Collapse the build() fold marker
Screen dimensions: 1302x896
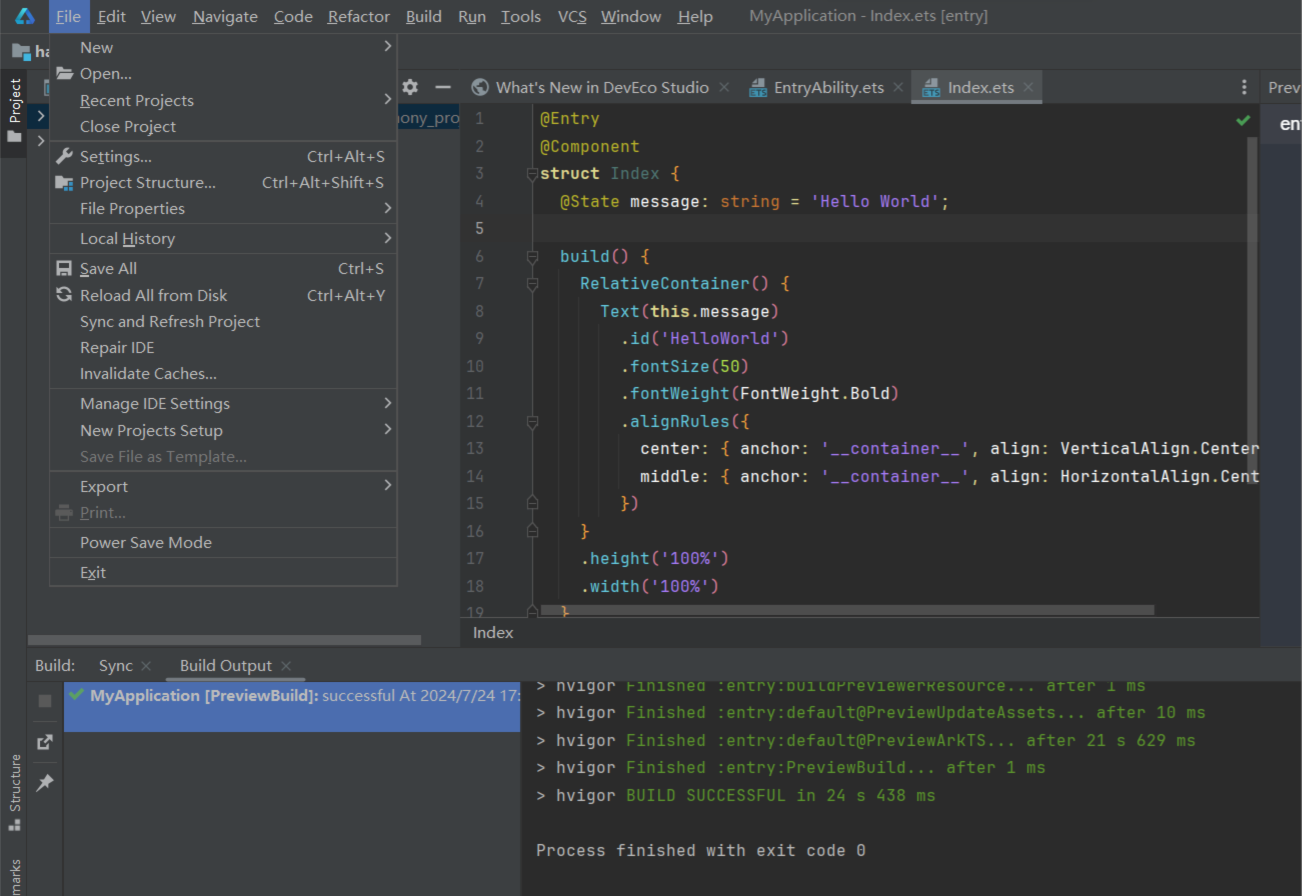pos(532,257)
